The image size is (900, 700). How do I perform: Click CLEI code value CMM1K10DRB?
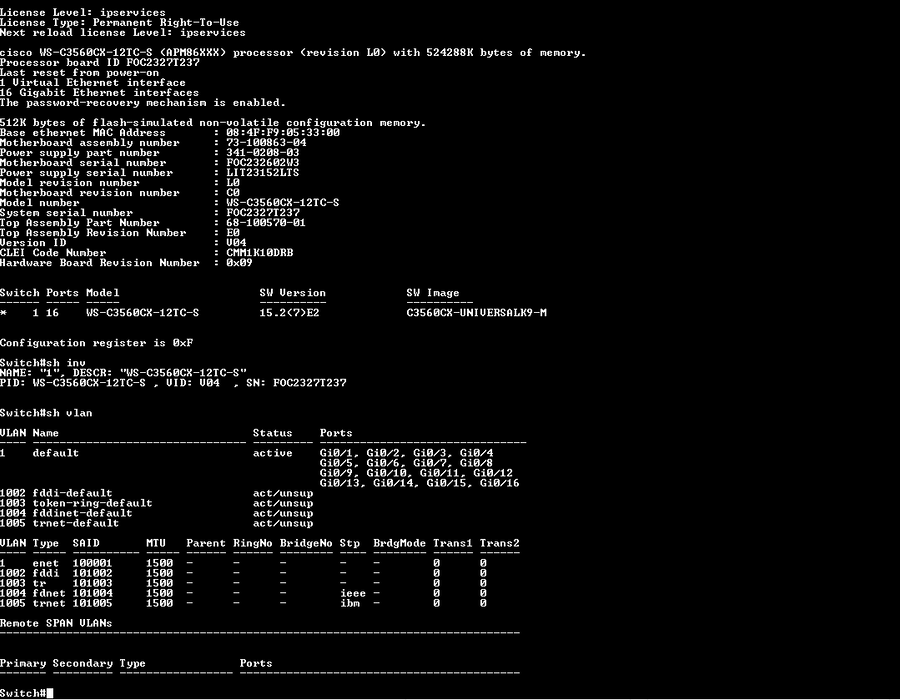click(259, 253)
